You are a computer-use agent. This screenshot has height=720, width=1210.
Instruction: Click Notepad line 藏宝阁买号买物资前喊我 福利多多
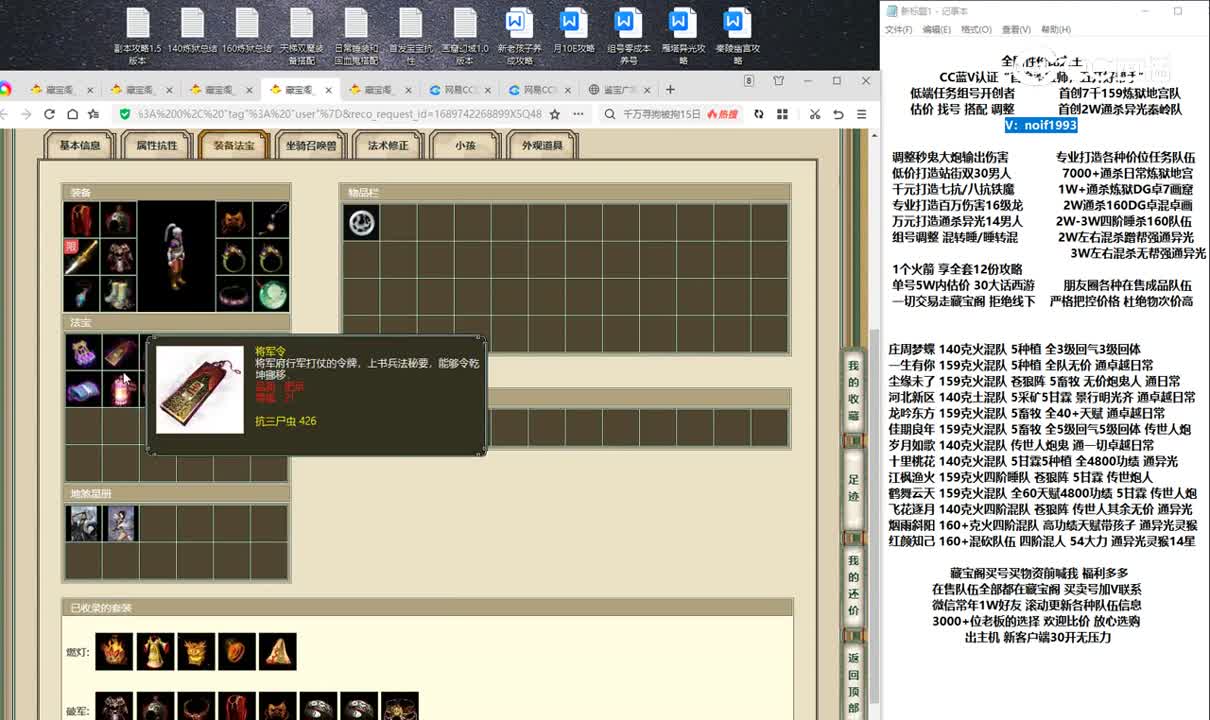(x=1038, y=573)
